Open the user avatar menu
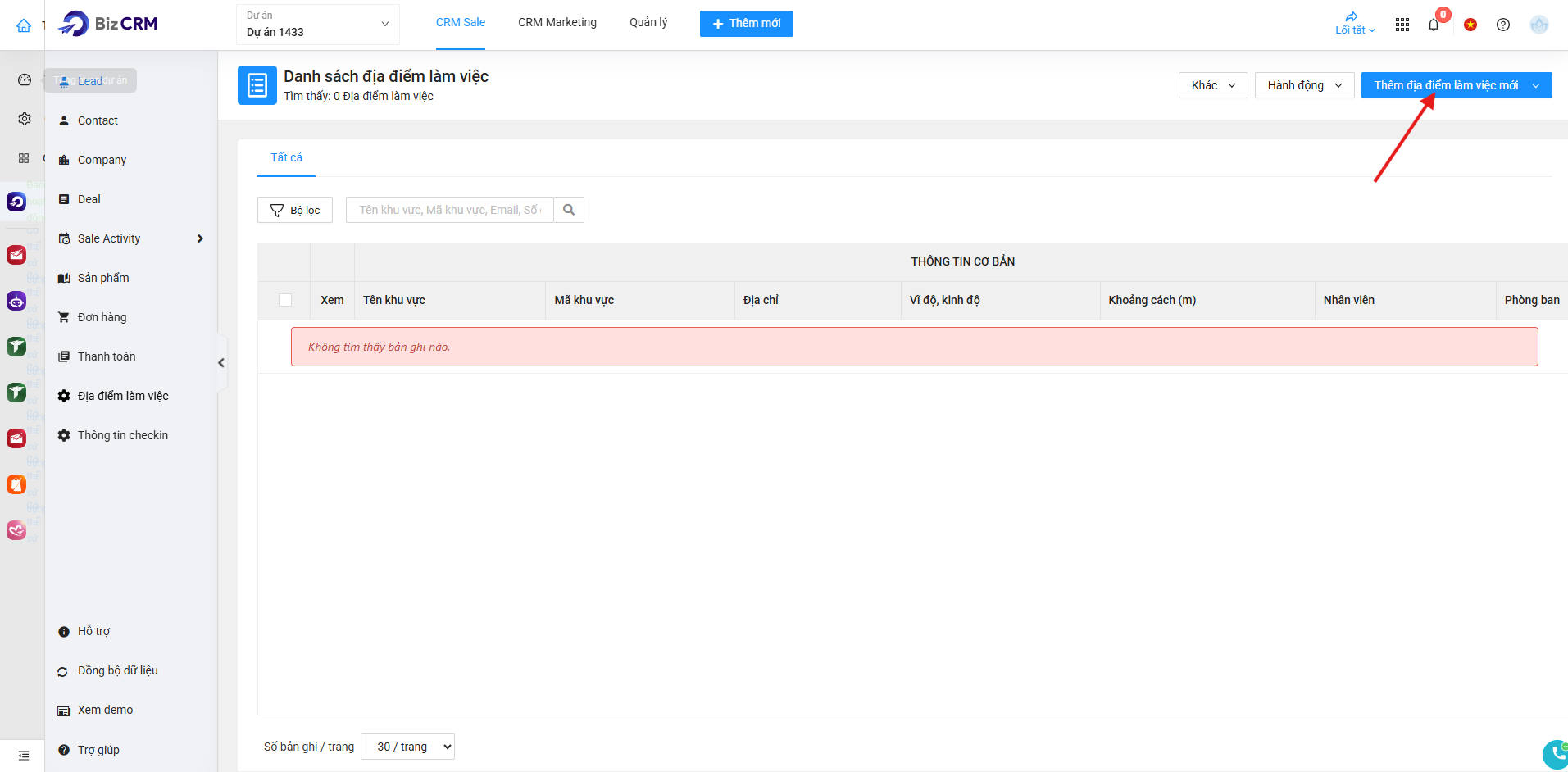This screenshot has width=1568, height=772. pyautogui.click(x=1539, y=25)
